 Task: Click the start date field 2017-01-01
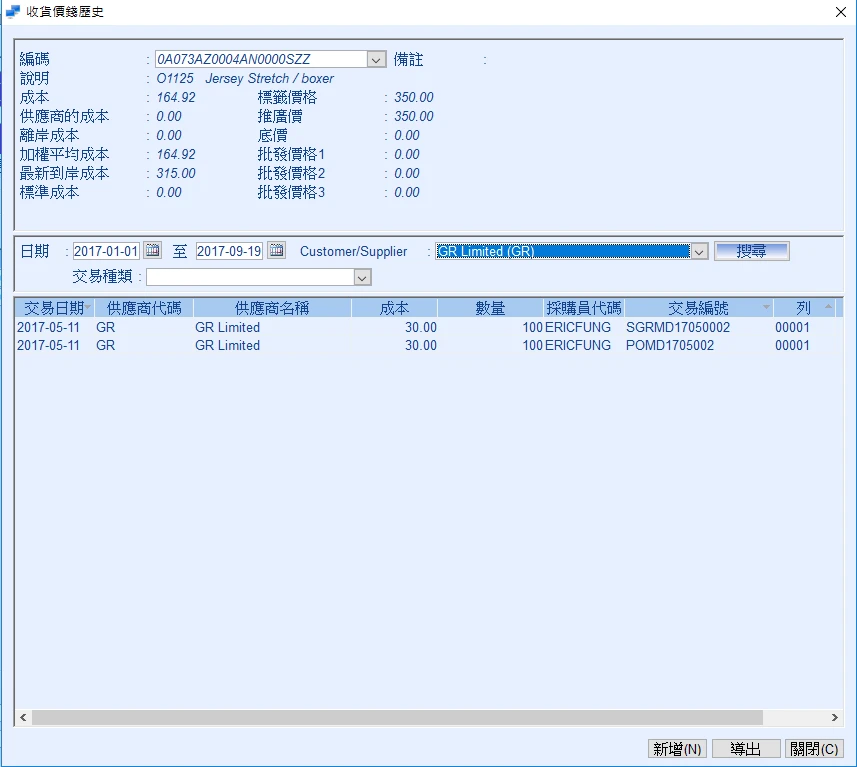click(x=106, y=251)
